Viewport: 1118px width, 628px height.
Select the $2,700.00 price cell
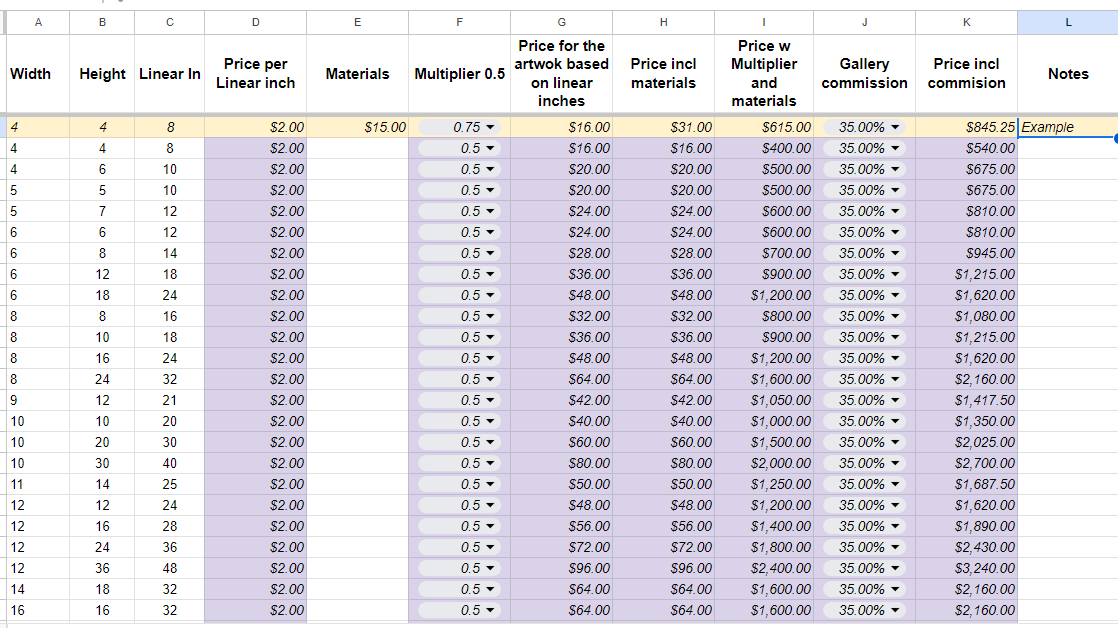[966, 463]
